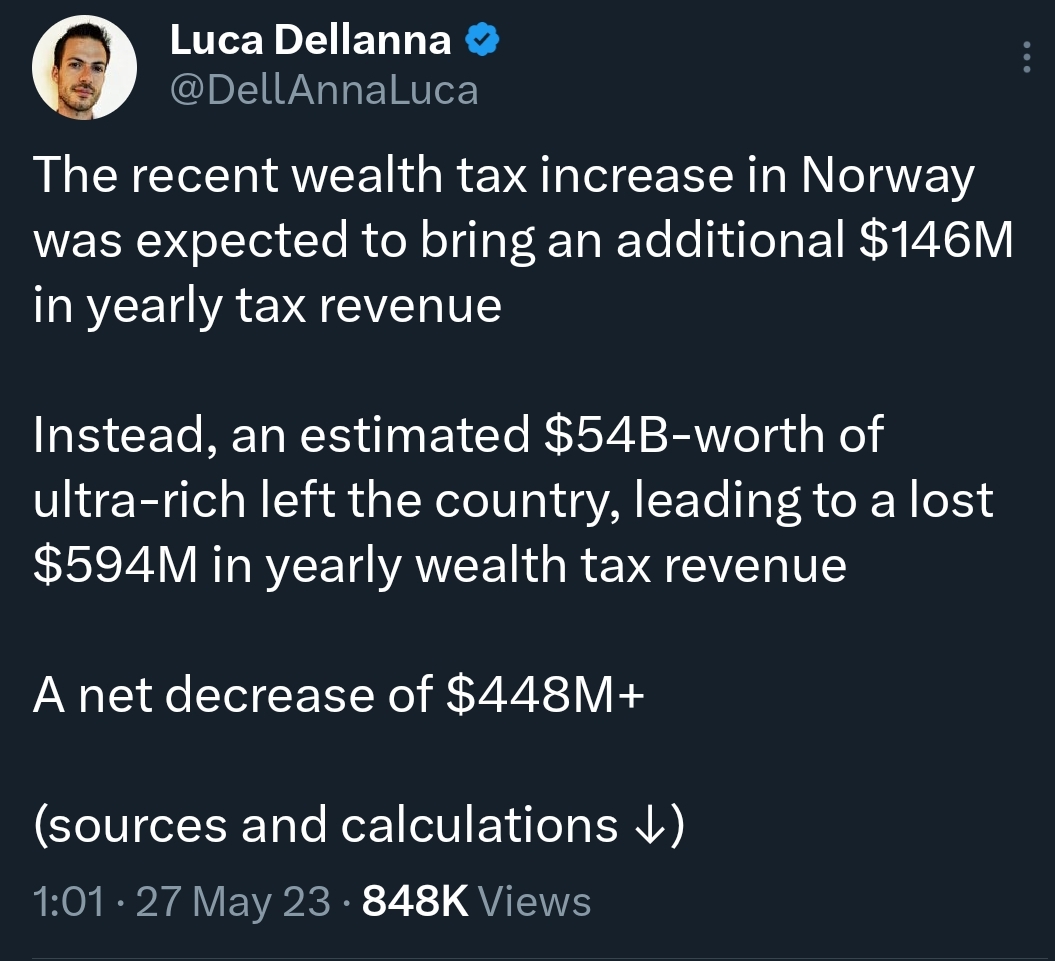Open the three-dot more options menu

[x=1026, y=59]
